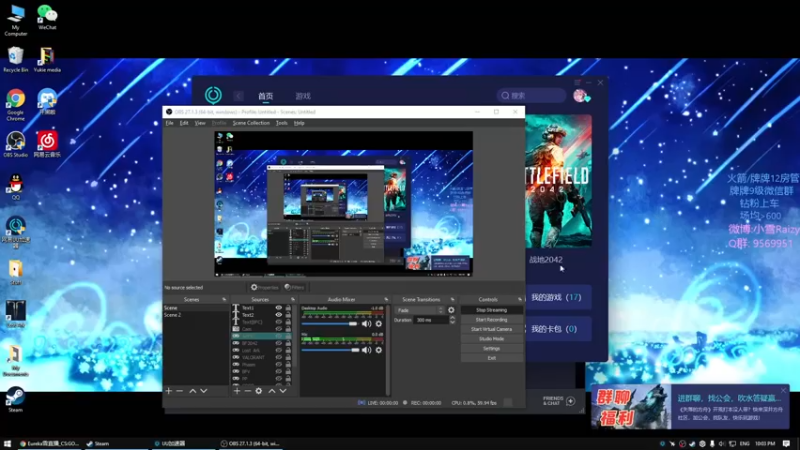Open the user avatar in the UU launcher

click(x=580, y=95)
